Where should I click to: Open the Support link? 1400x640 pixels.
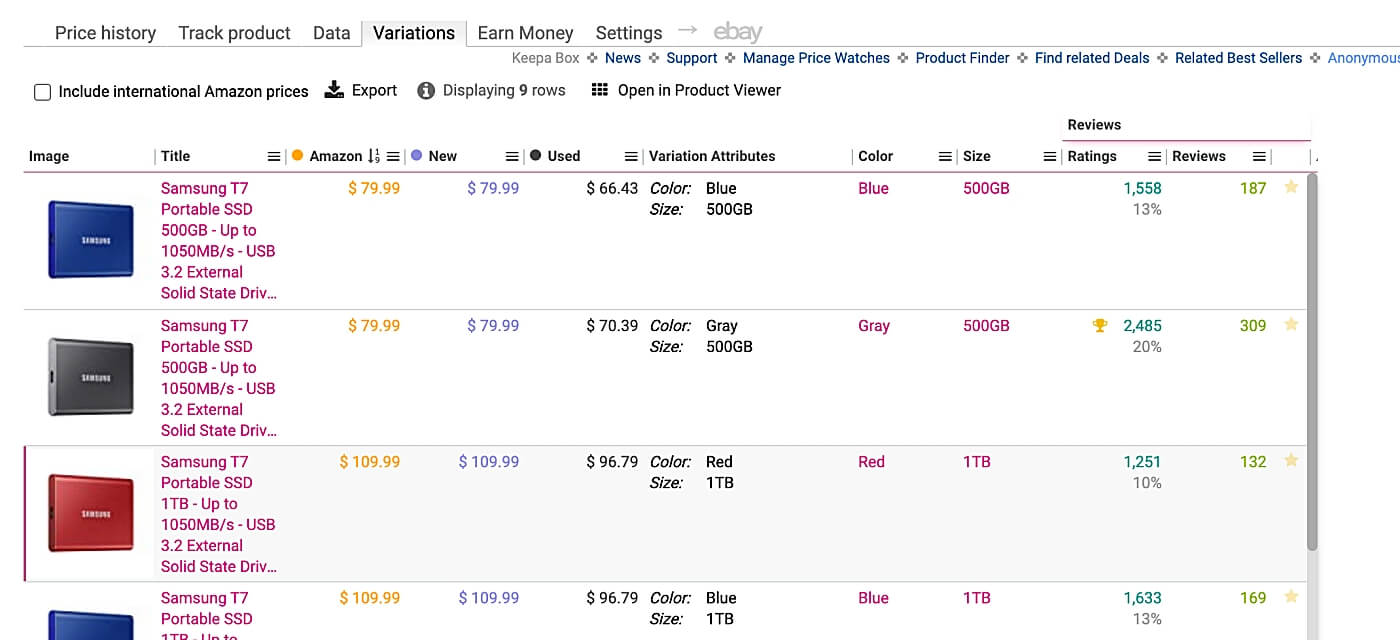[692, 58]
